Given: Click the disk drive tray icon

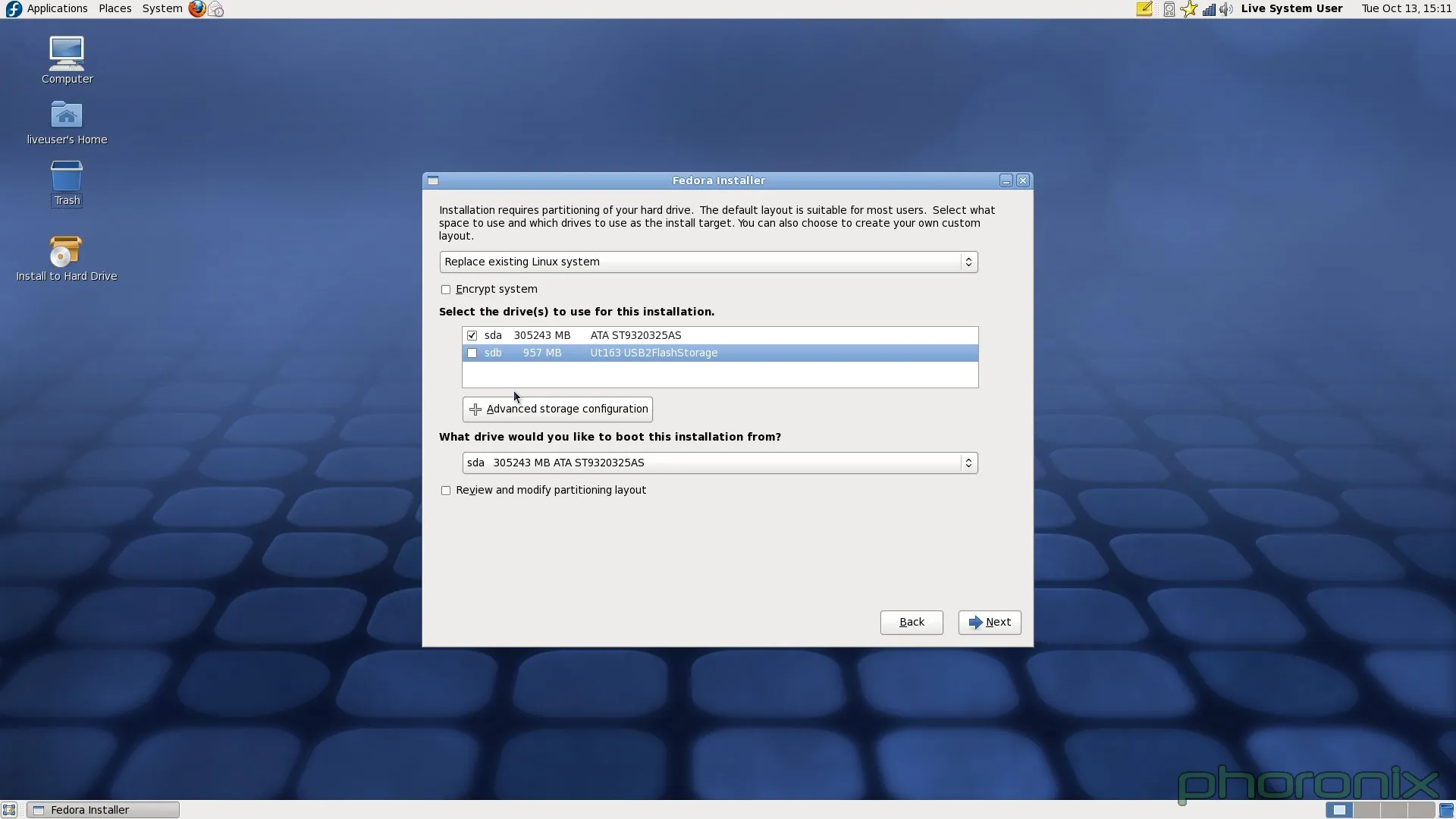Looking at the screenshot, I should 1169,8.
